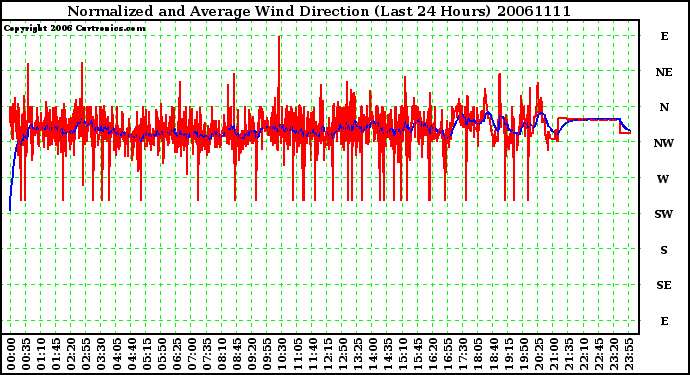Click the '07:00' time axis label
The image size is (690, 375).
192,354
